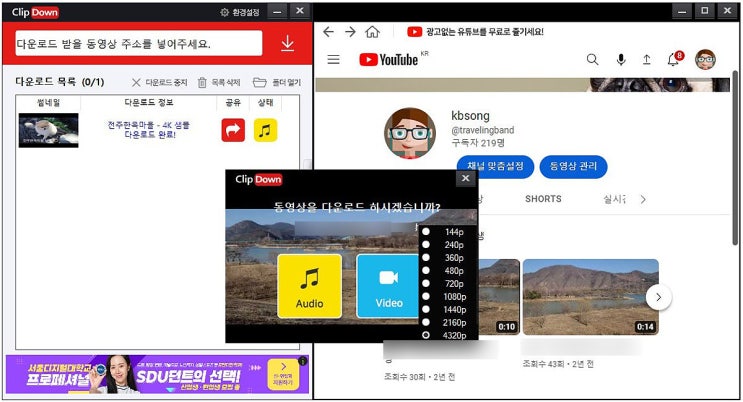Choose Audio download in ClipDown dialog
This screenshot has width=743, height=402.
(x=309, y=286)
